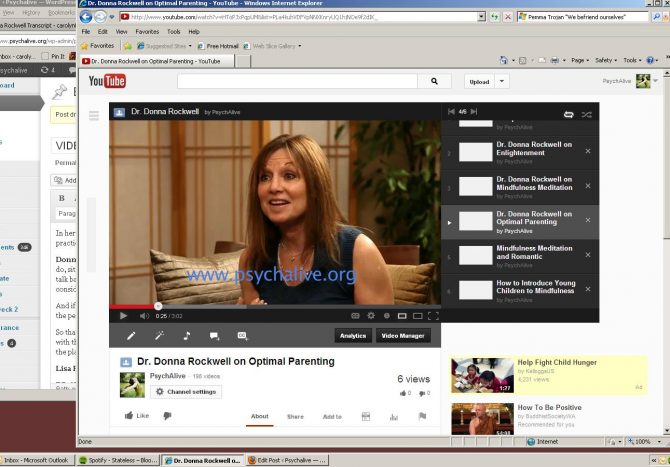This screenshot has width=670, height=467.
Task: Open the Favorites menu
Action: pos(147,32)
